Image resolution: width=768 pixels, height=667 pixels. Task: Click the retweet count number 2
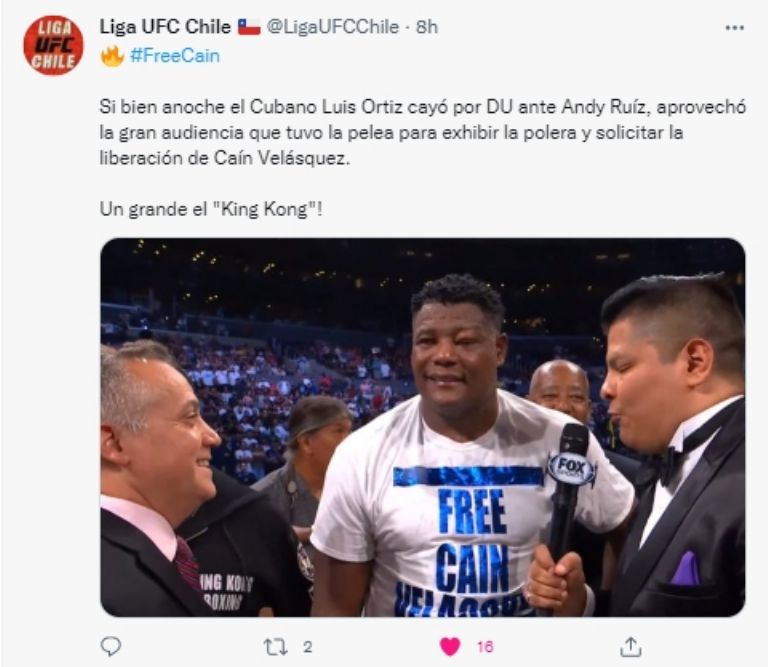(x=308, y=647)
